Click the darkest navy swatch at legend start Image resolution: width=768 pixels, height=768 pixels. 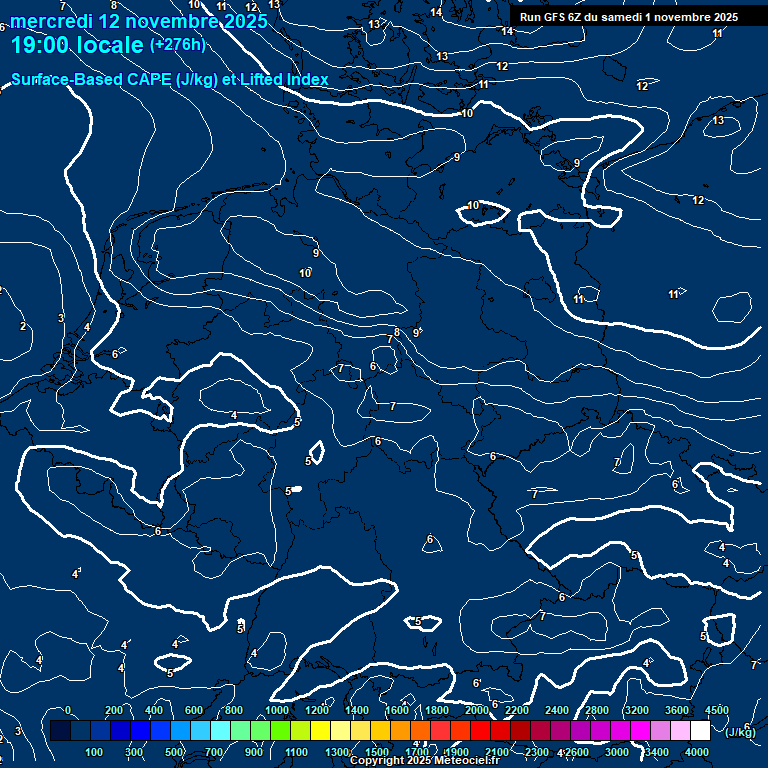click(x=60, y=730)
